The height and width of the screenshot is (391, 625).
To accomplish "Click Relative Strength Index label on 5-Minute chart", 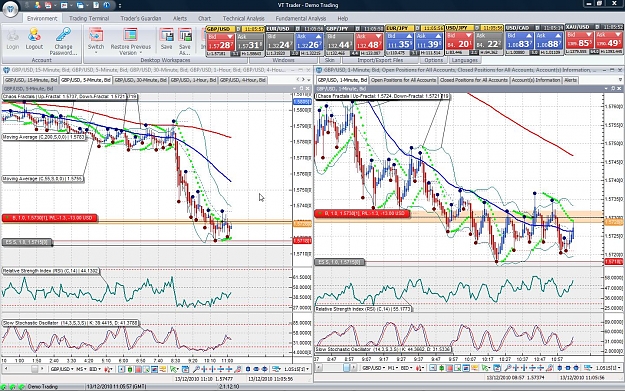I will click(x=51, y=271).
